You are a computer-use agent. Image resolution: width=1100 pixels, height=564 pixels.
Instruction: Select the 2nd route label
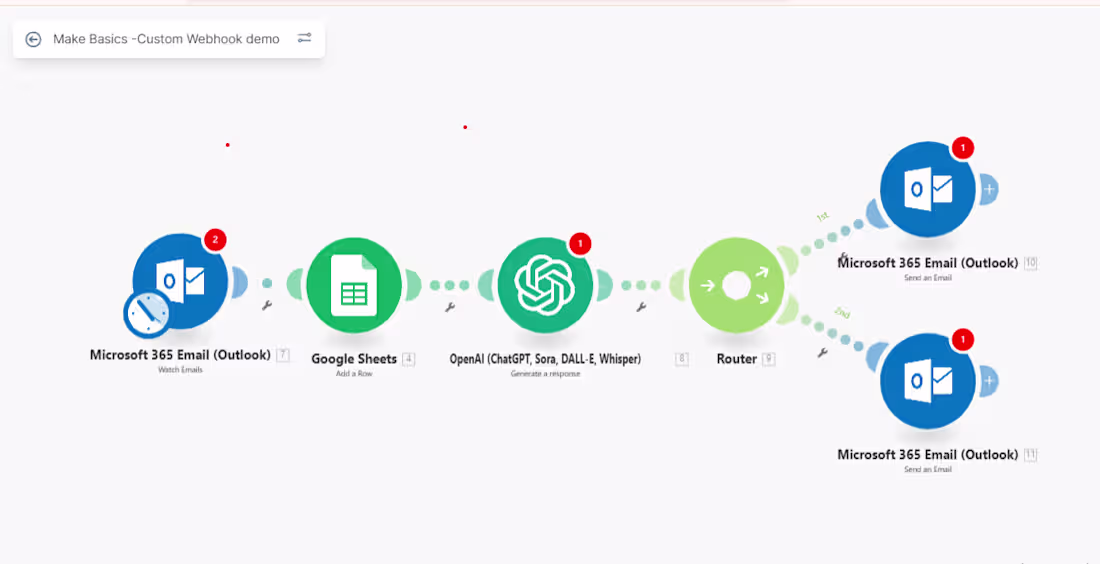pyautogui.click(x=842, y=313)
